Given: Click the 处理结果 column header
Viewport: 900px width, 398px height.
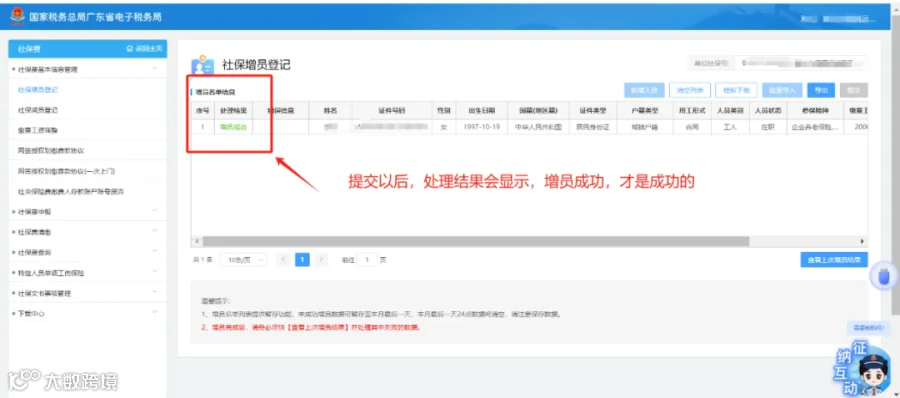Looking at the screenshot, I should pyautogui.click(x=233, y=110).
